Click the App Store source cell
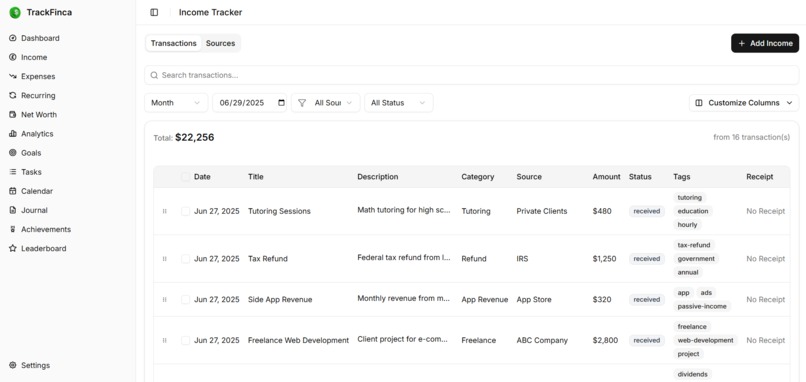The width and height of the screenshot is (806, 382). click(x=534, y=299)
